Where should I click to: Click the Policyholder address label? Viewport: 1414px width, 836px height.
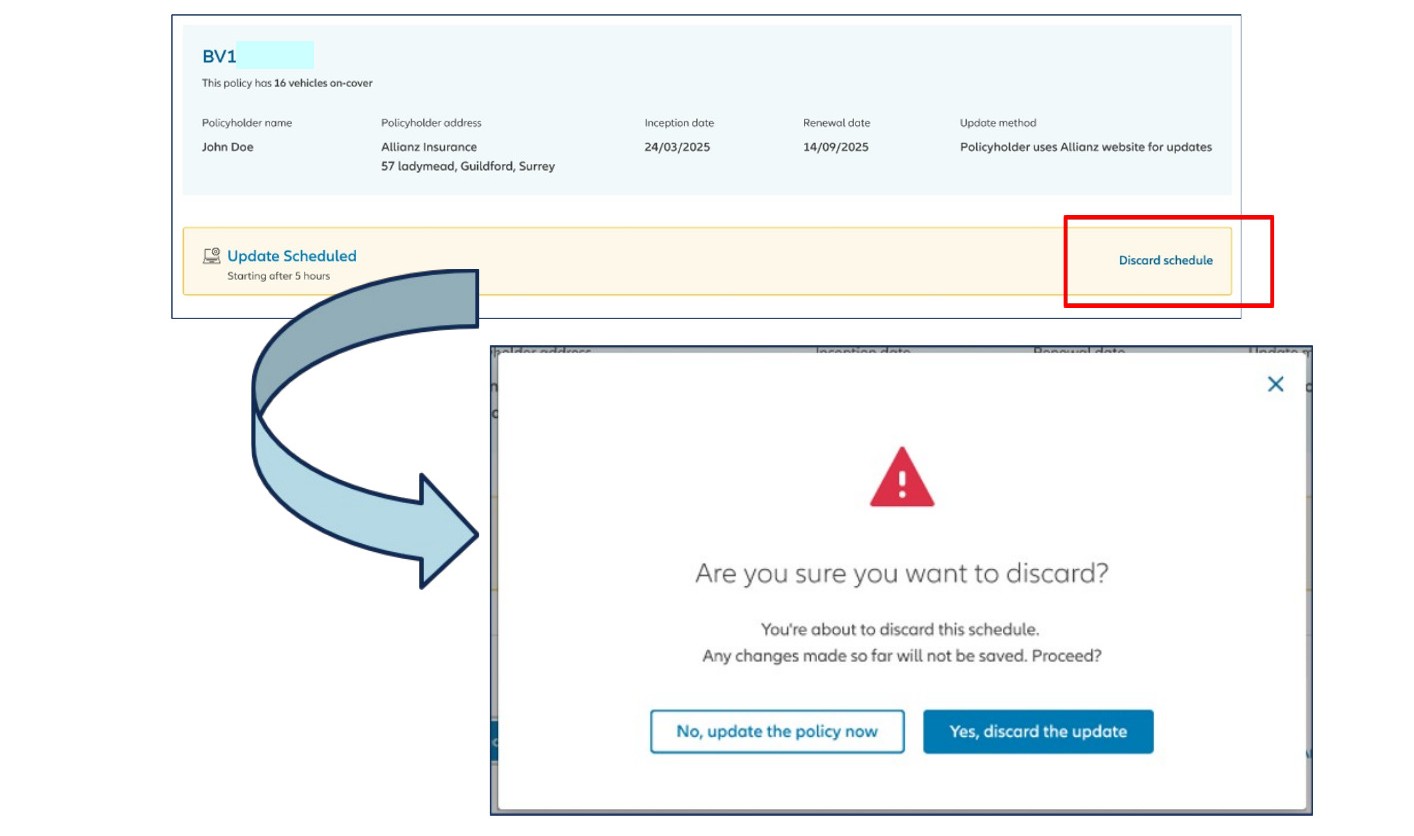click(x=431, y=123)
